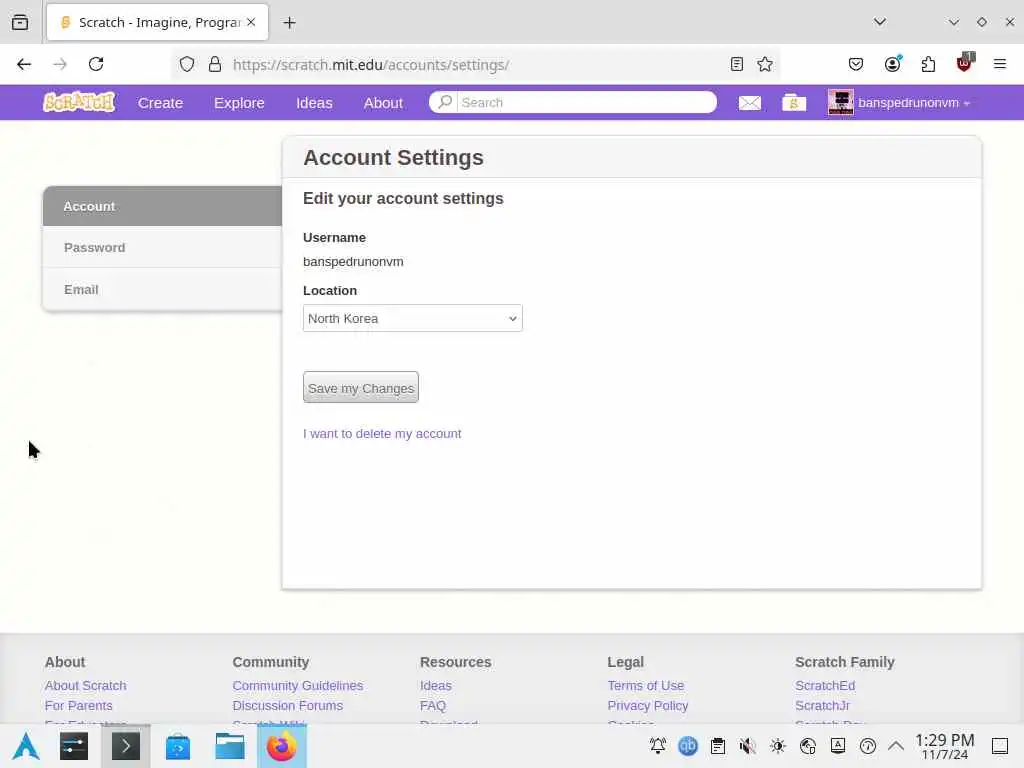Screen dimensions: 1024x768
Task: Open the clipboard tray icon
Action: 718,746
